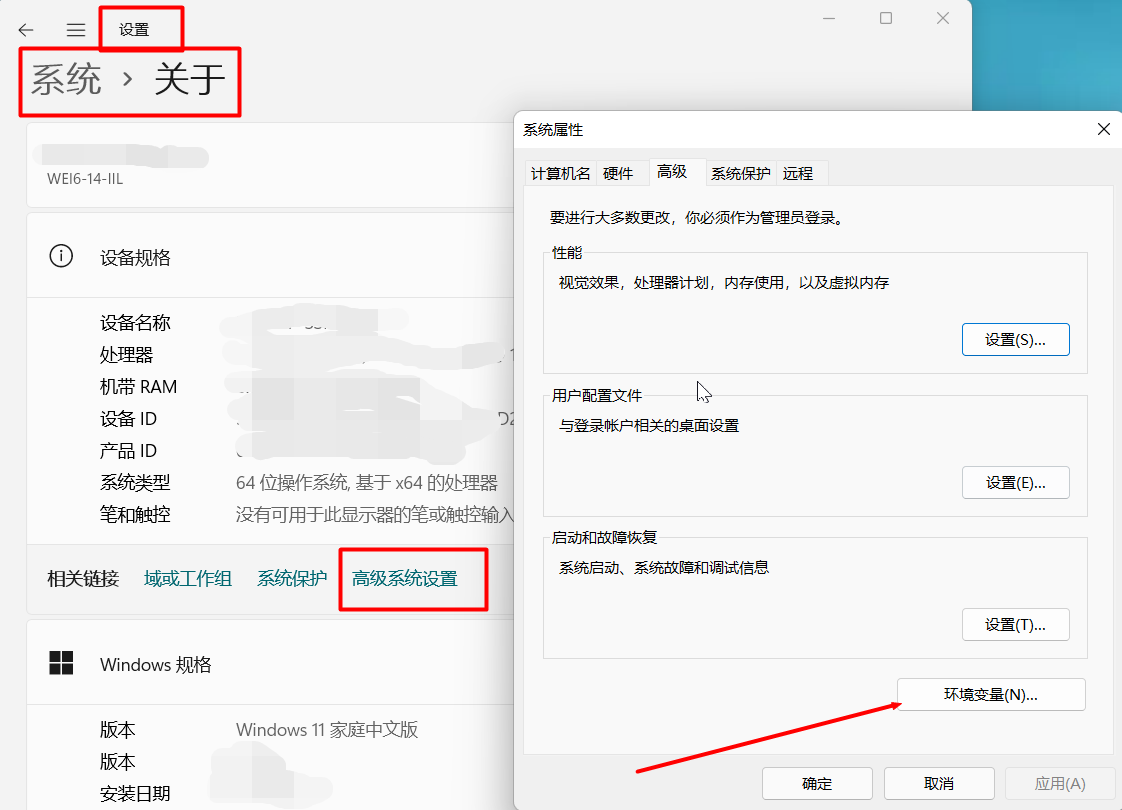Screen dimensions: 1122x810
Task: Open startup and recovery 设置(T)... button
Action: (1015, 625)
